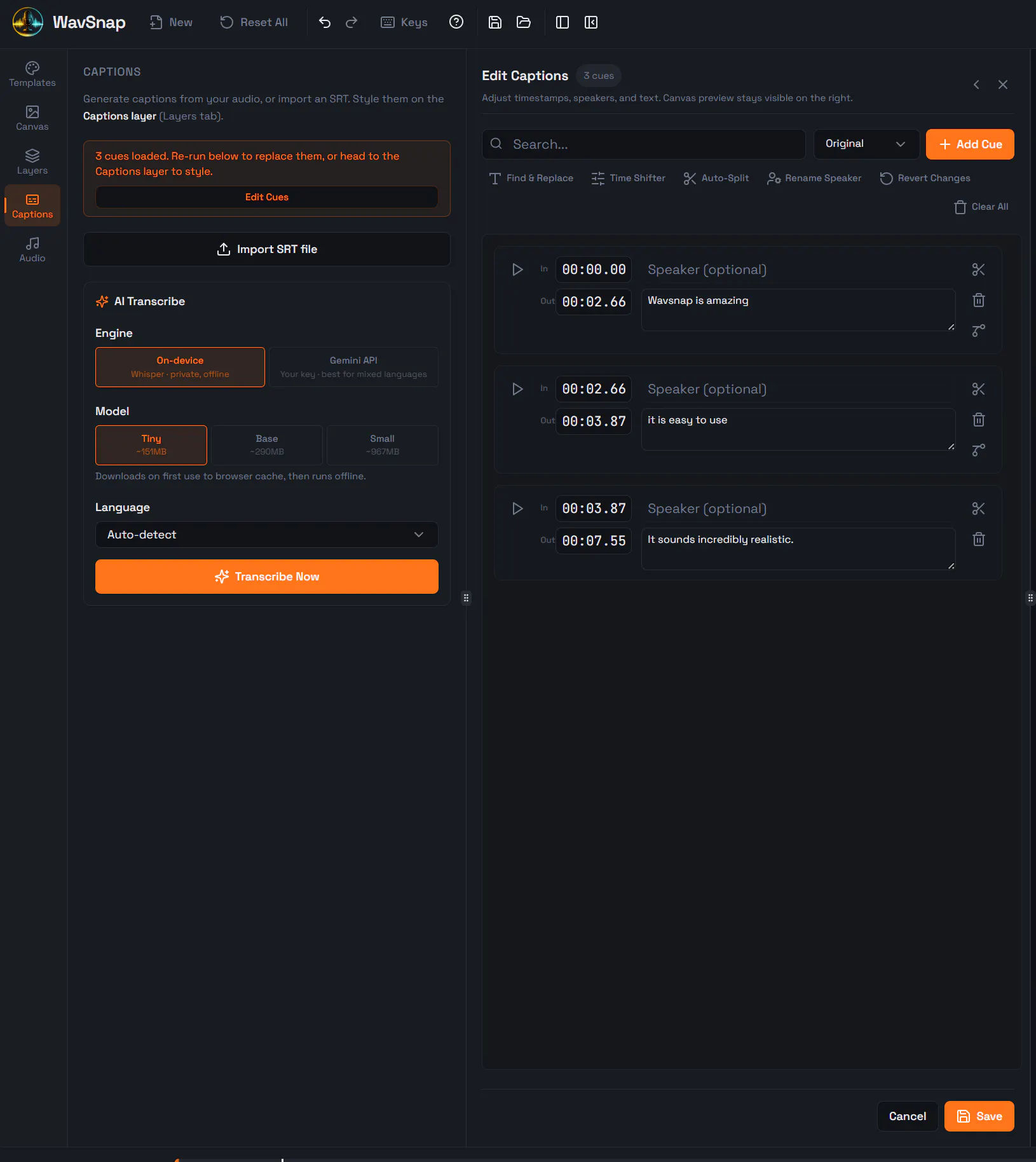Split the 'it is easy to use' cue

[979, 389]
